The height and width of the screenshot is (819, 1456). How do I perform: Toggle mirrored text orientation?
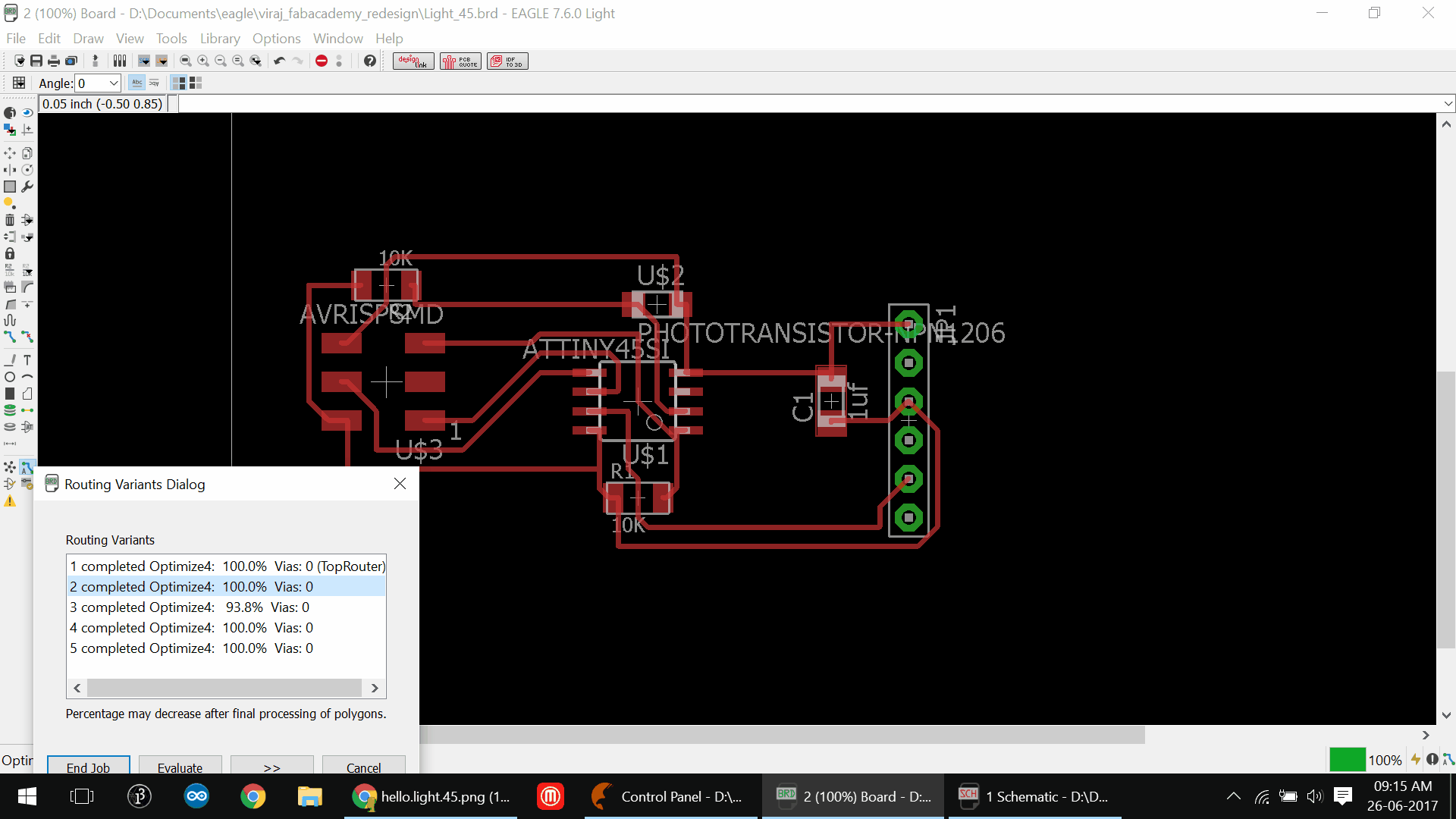point(154,83)
